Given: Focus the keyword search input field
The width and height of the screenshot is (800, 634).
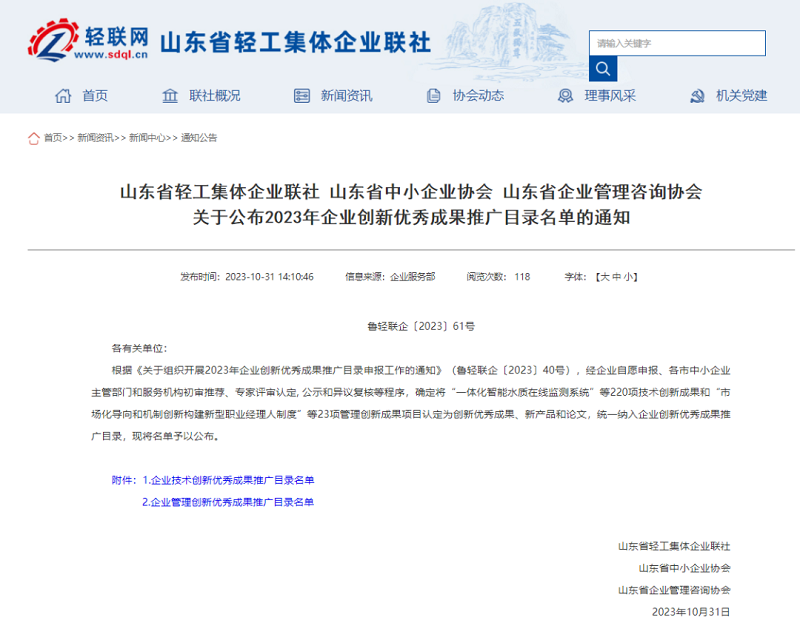Looking at the screenshot, I should point(677,43).
